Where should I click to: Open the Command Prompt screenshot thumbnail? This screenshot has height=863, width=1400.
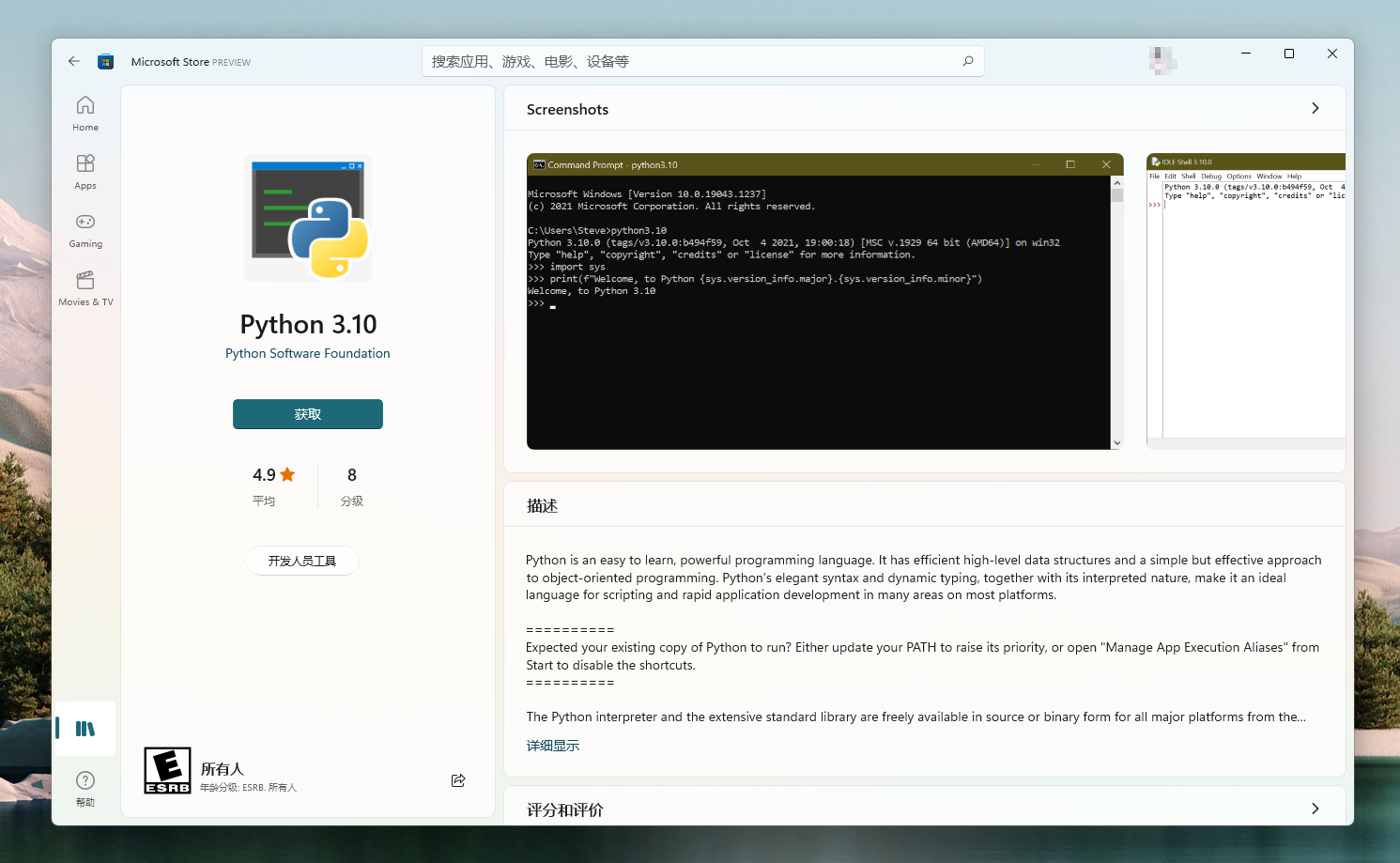point(824,301)
